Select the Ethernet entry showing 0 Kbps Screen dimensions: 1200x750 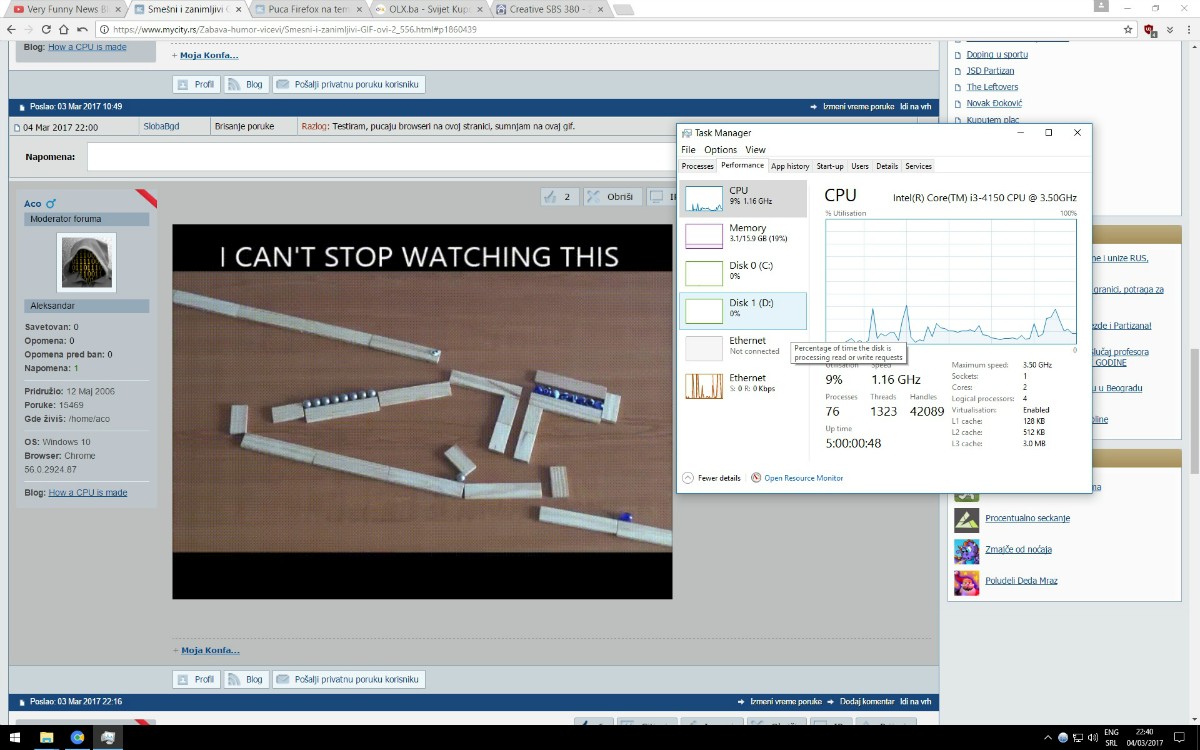coord(742,385)
